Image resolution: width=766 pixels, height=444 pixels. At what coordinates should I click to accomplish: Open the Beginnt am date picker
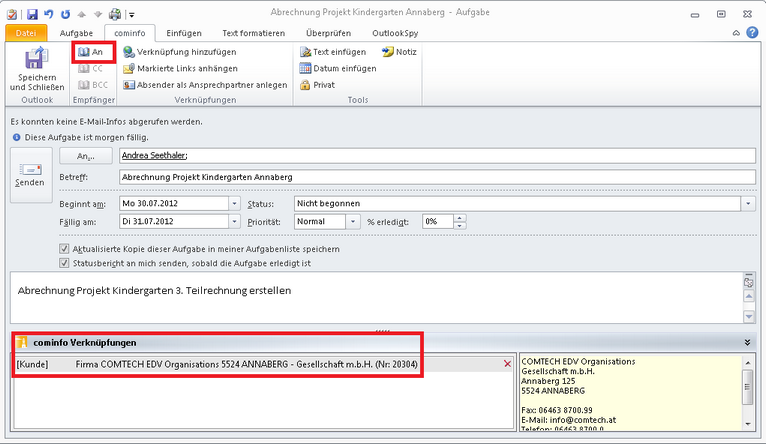(x=235, y=203)
